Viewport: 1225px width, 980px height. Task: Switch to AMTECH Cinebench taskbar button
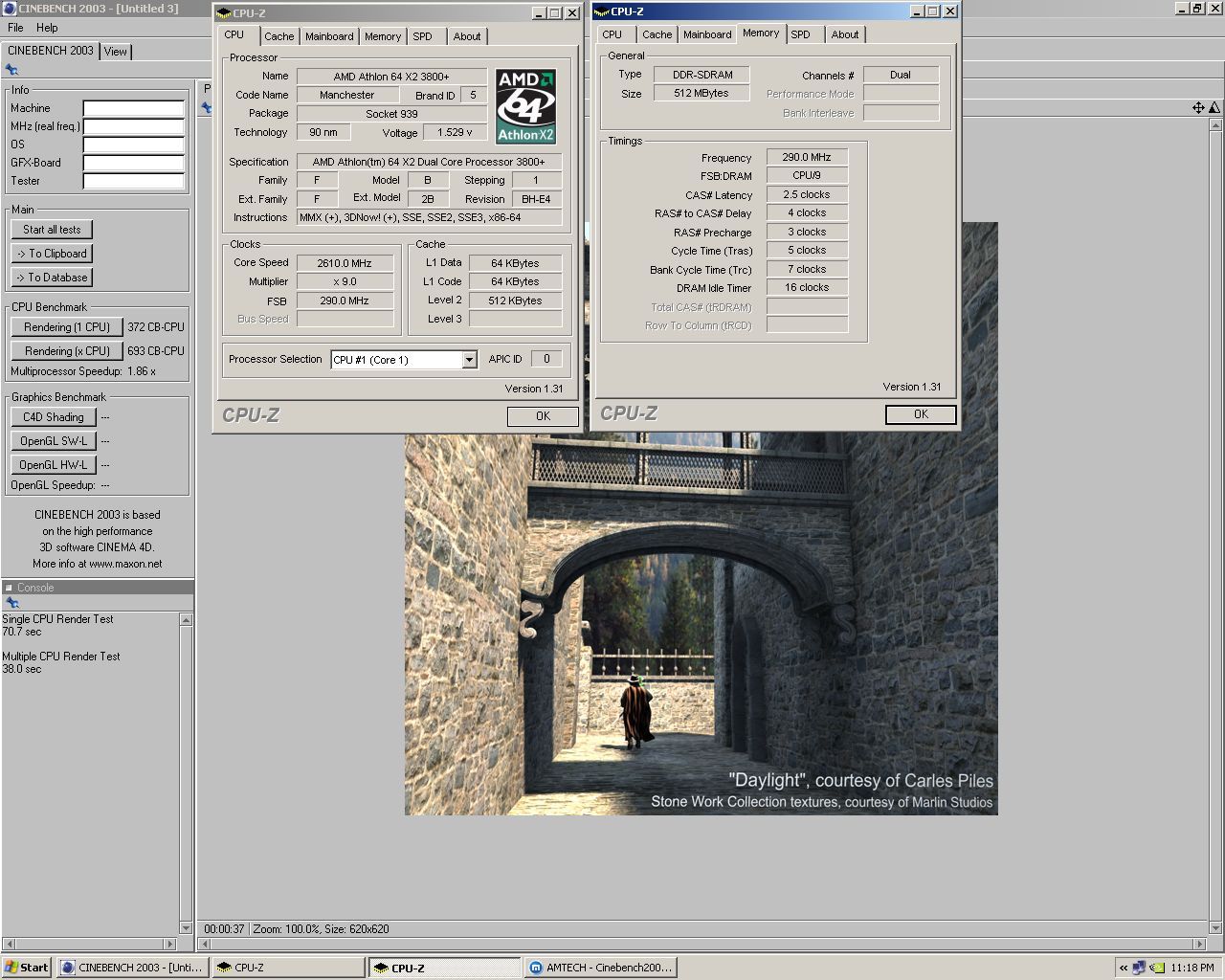pyautogui.click(x=601, y=968)
